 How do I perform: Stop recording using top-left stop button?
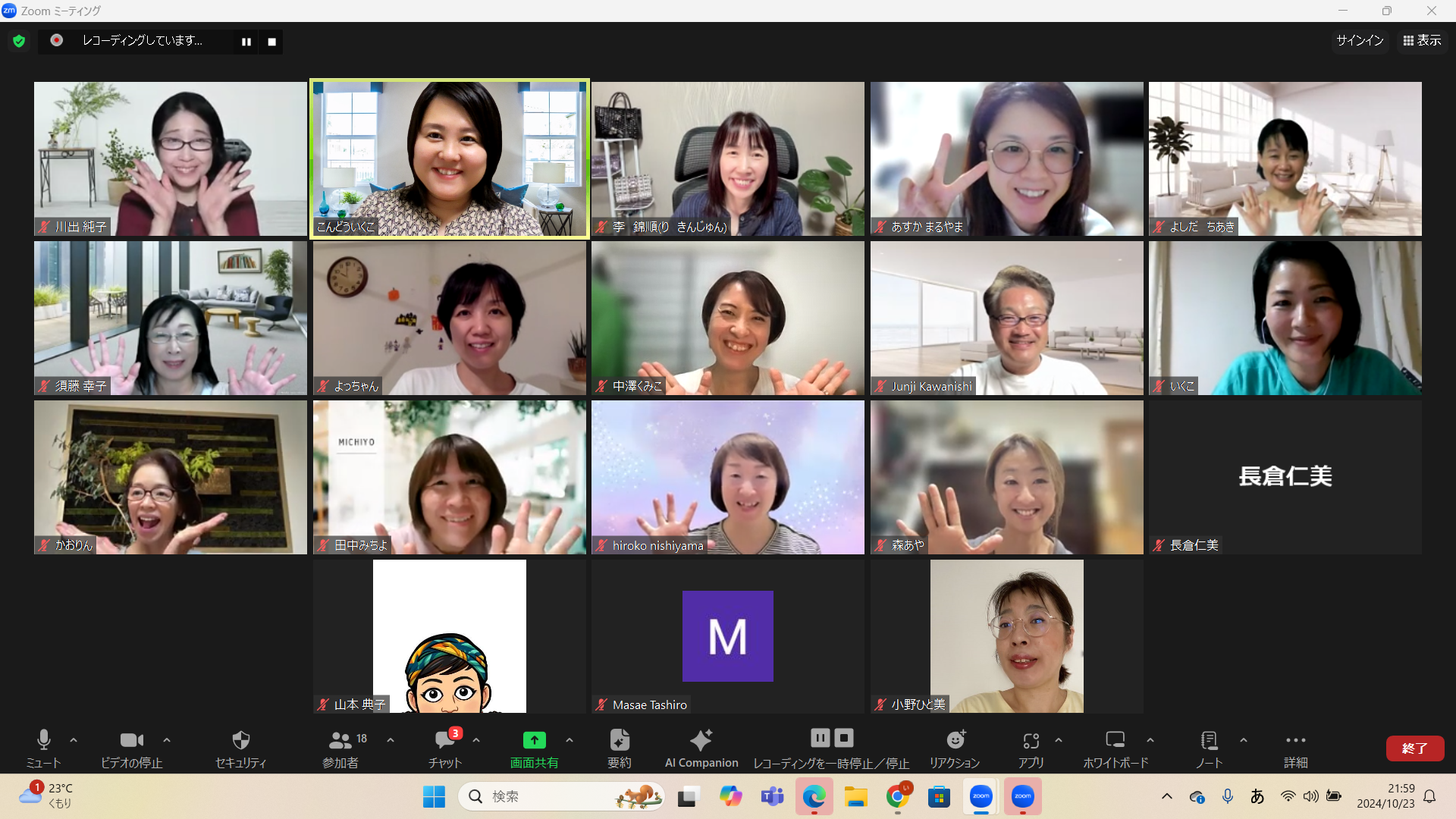coord(271,42)
